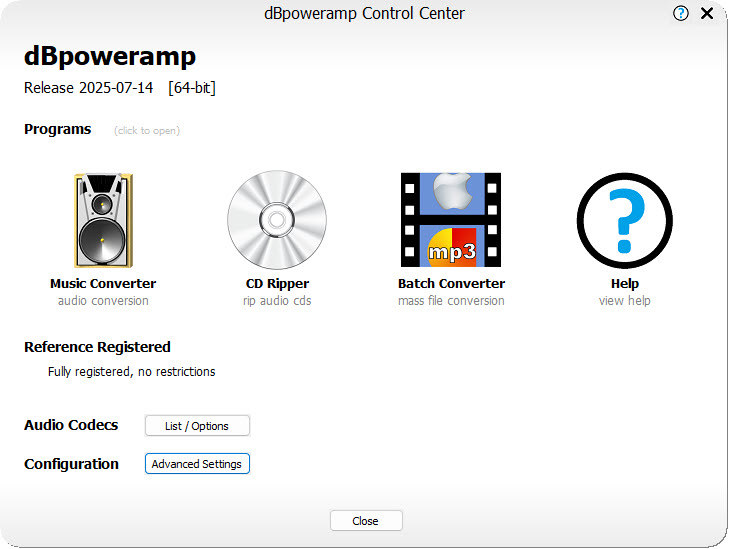
Task: Click the 'mass file conversion' subtitle
Action: click(x=451, y=301)
